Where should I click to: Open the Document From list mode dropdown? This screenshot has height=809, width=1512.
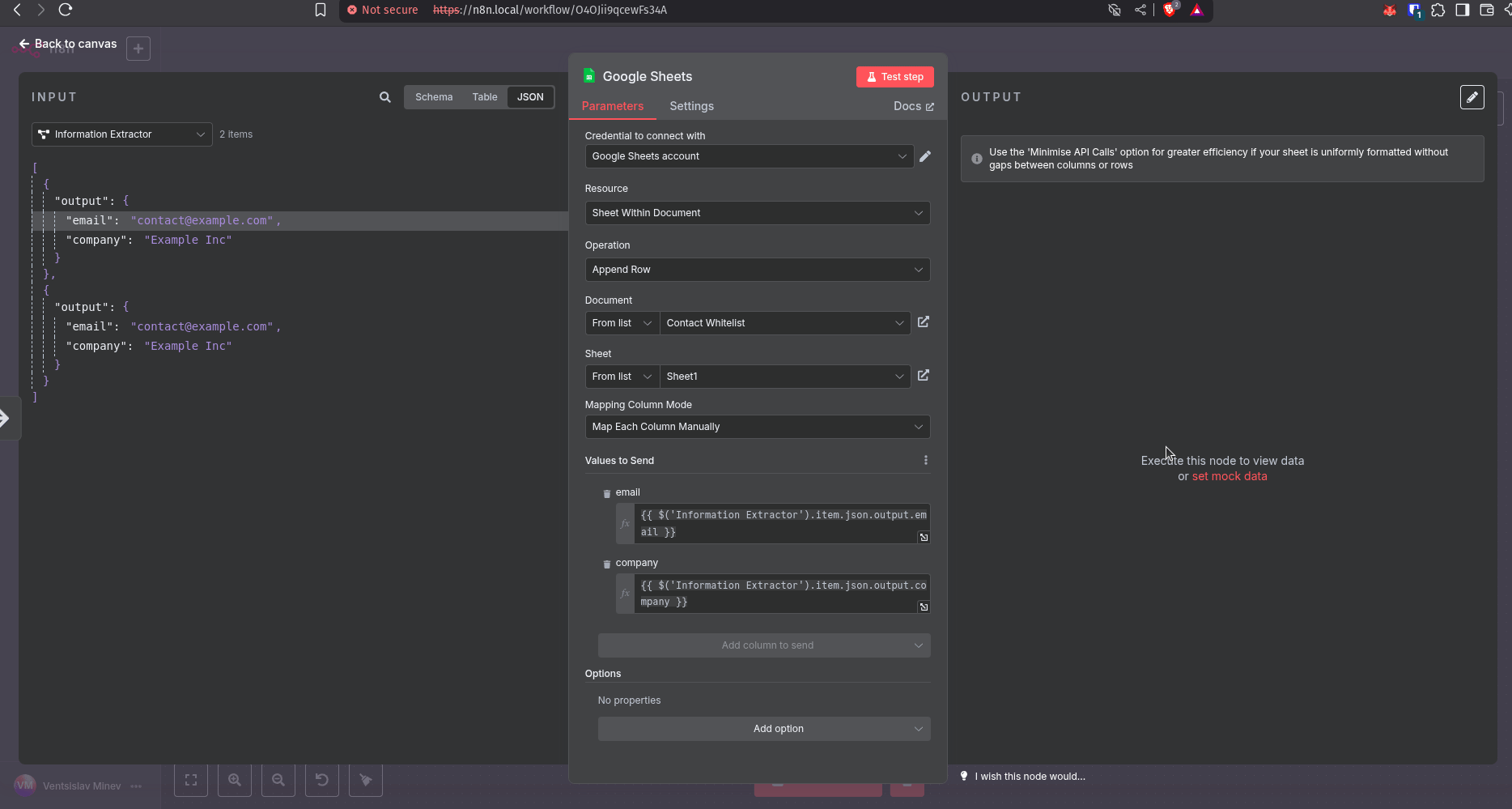pos(622,323)
